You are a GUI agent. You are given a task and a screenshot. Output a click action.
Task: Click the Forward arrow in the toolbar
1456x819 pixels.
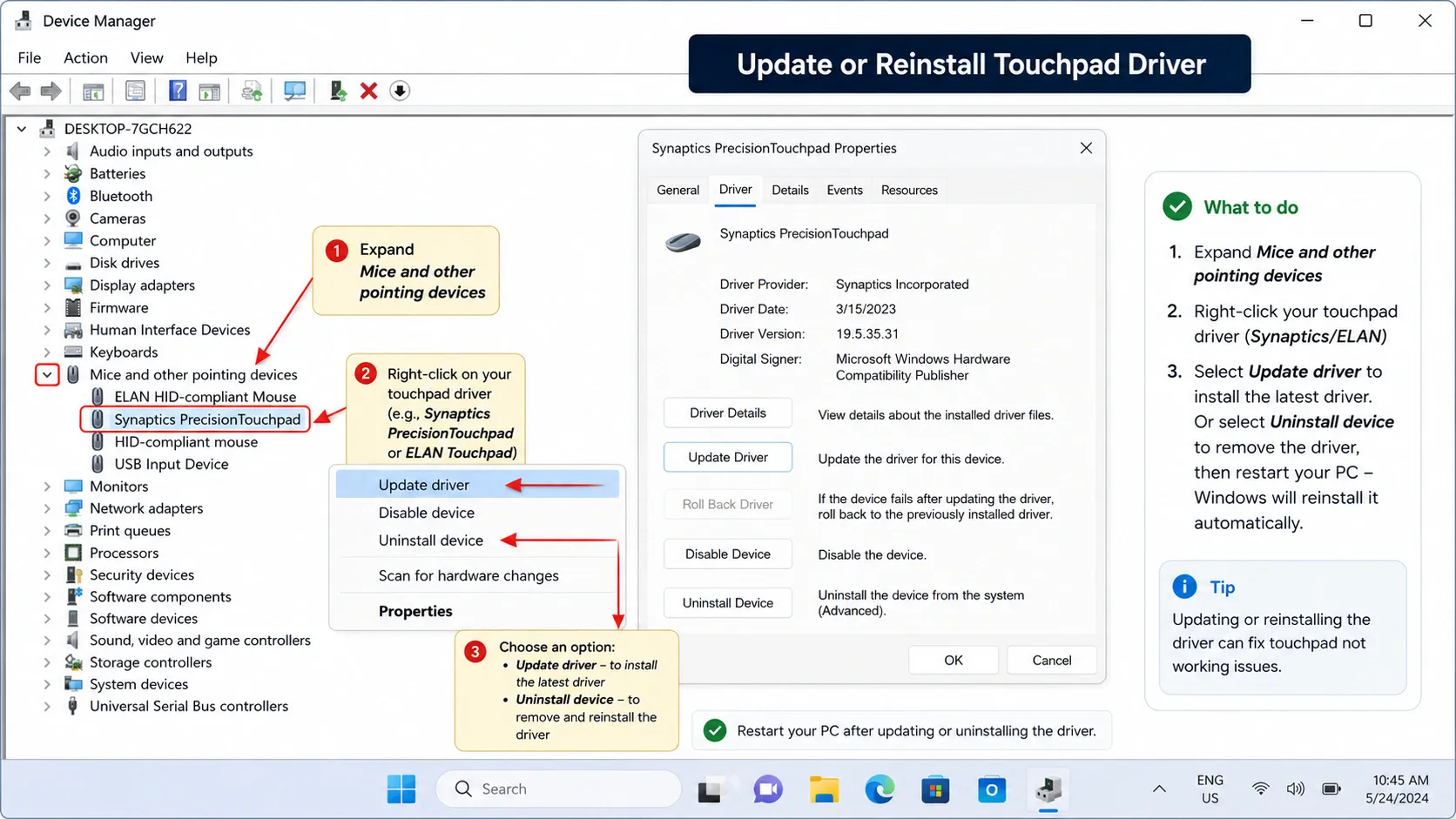coord(51,91)
